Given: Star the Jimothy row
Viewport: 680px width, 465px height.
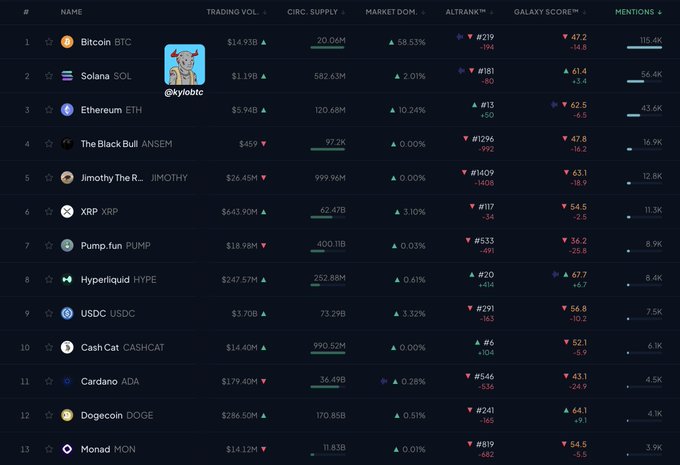Looking at the screenshot, I should (49, 177).
